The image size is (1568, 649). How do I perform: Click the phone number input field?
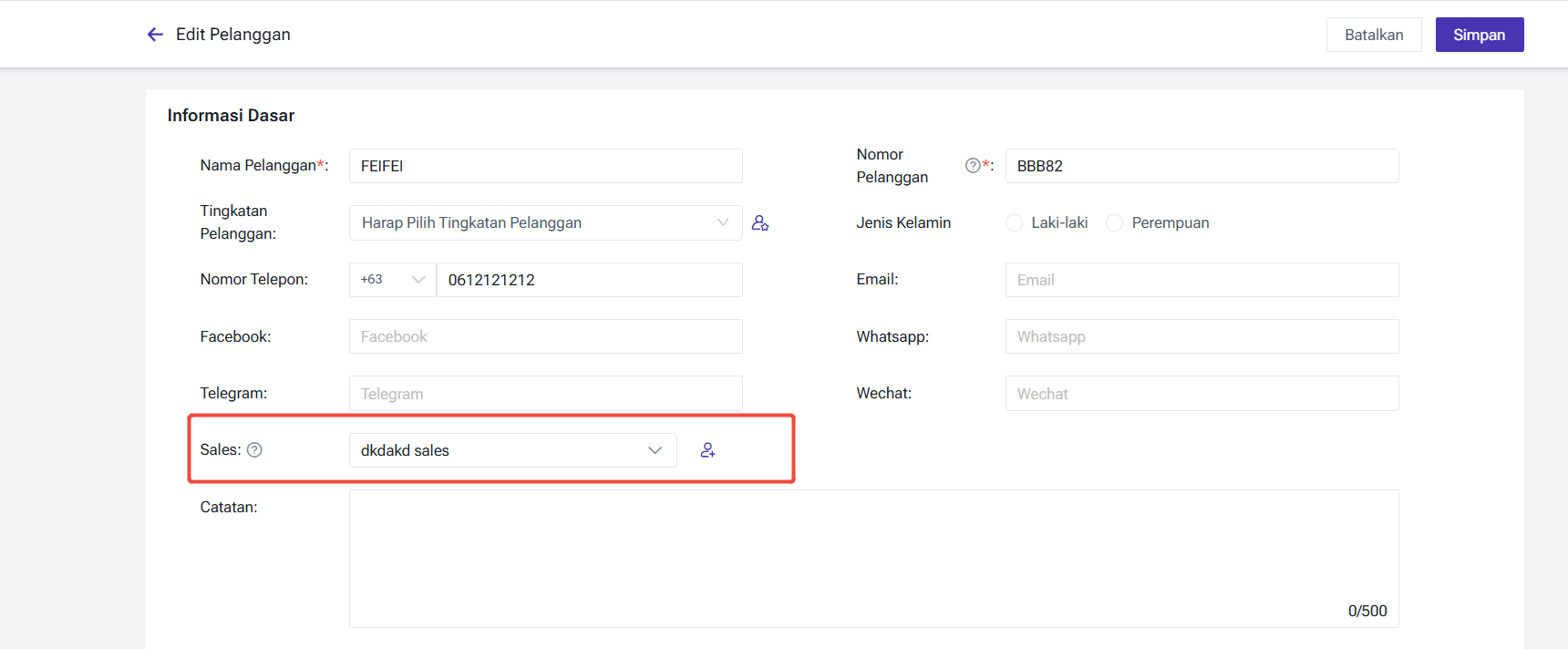tap(589, 280)
